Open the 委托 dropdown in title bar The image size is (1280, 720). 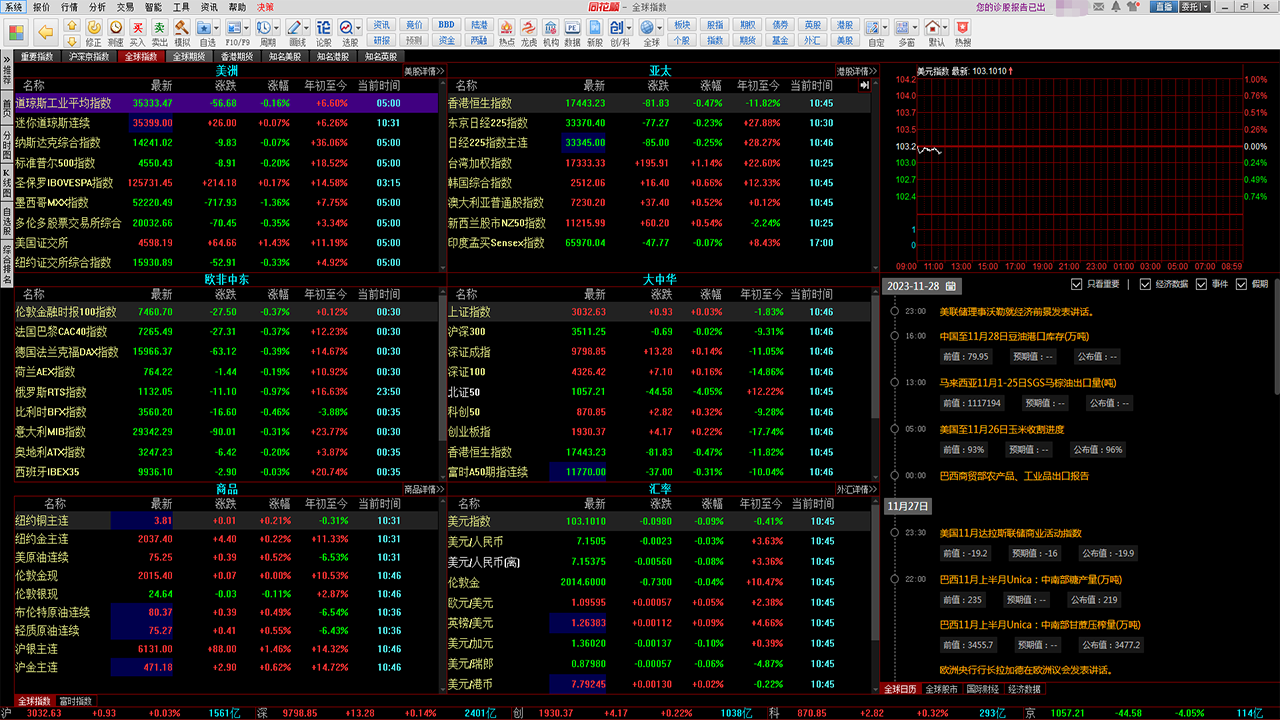point(1193,6)
